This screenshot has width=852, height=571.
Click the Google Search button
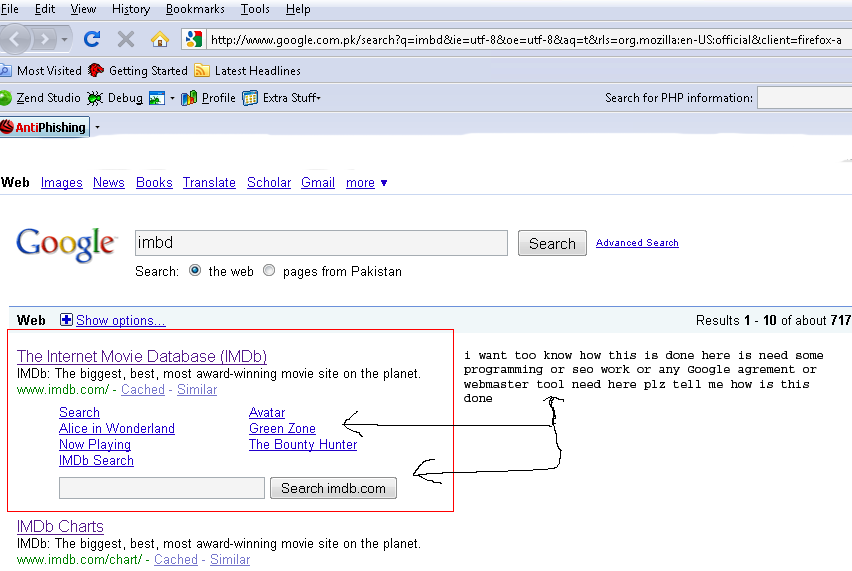tap(552, 243)
